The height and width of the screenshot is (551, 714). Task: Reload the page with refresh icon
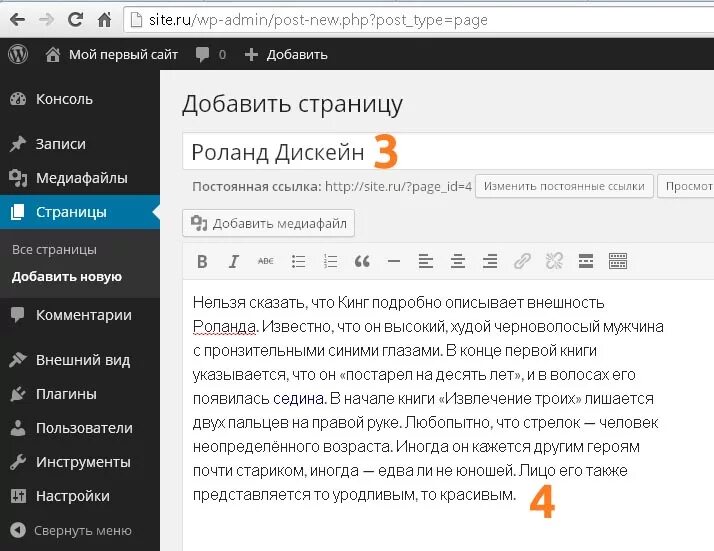pos(75,19)
